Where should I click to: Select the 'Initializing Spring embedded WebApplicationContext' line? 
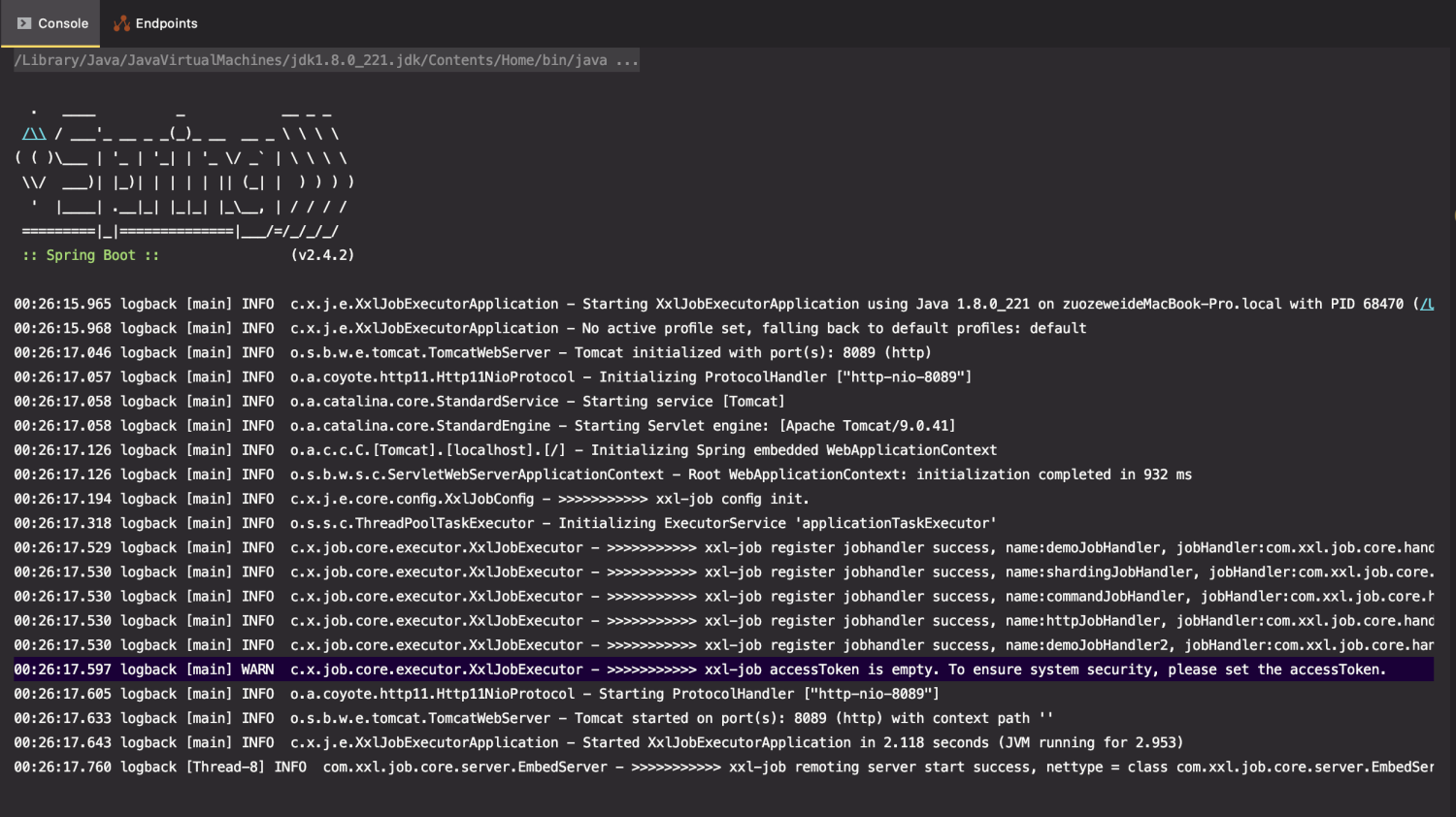tap(506, 450)
